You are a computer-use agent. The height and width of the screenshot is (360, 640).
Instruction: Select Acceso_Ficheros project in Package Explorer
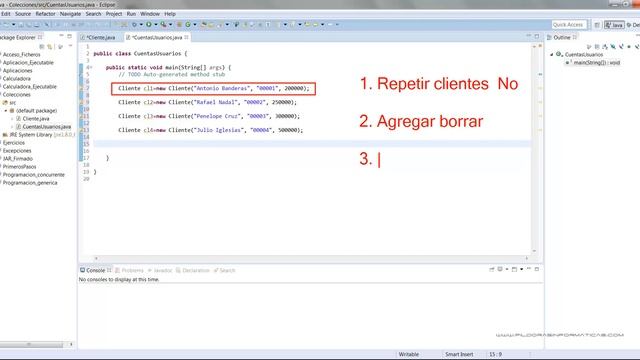click(x=21, y=54)
